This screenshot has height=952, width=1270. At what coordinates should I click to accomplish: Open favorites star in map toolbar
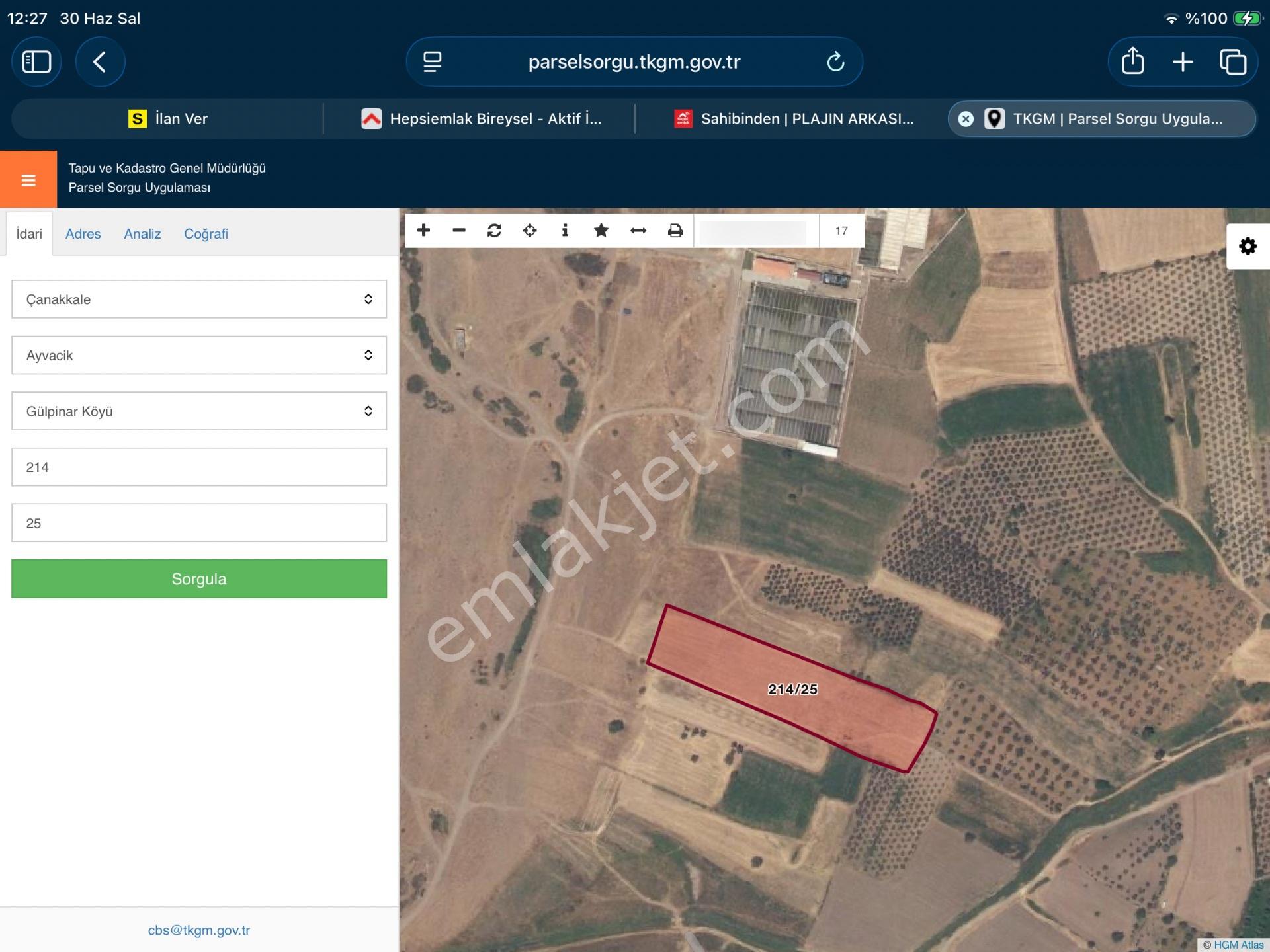(x=601, y=230)
